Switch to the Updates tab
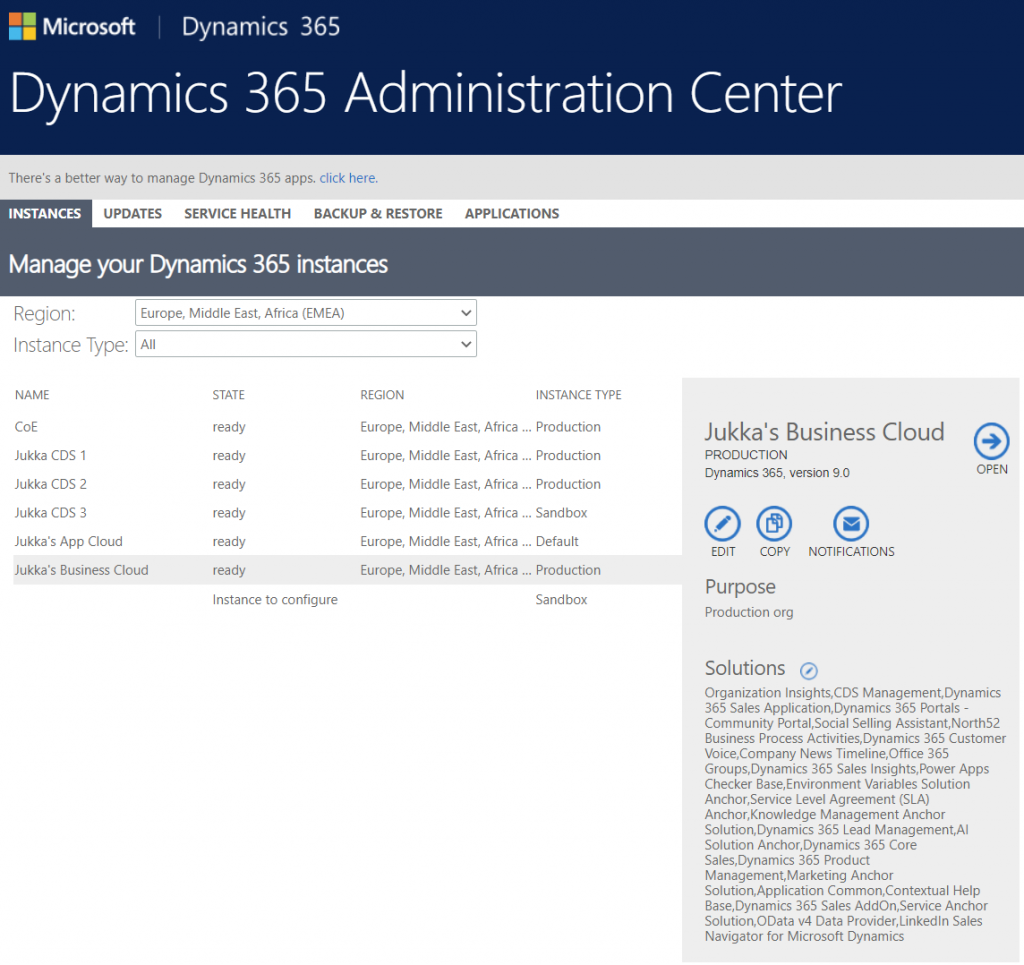This screenshot has height=965, width=1024. coord(133,214)
